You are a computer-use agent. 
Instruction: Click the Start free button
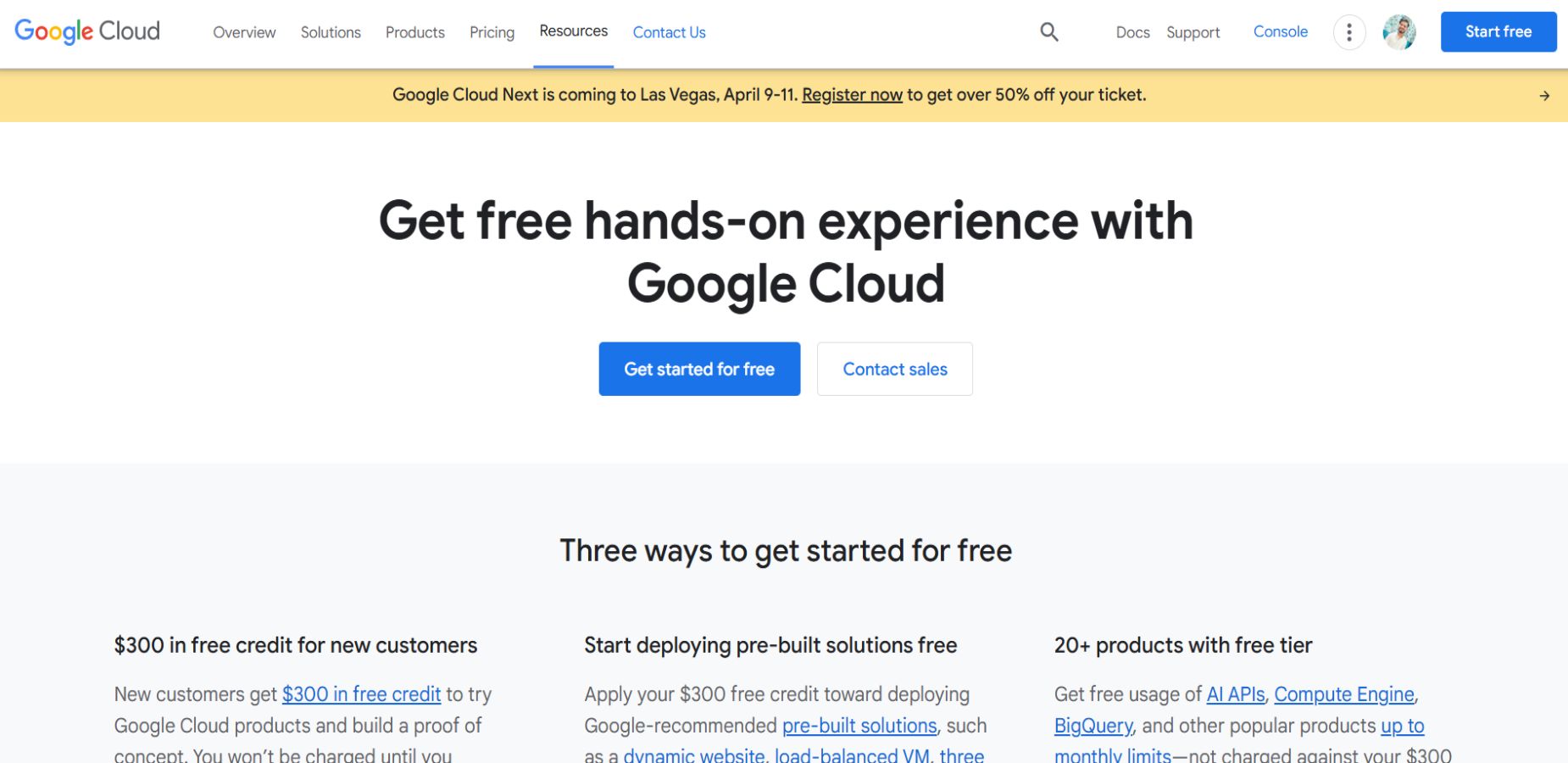click(1498, 31)
